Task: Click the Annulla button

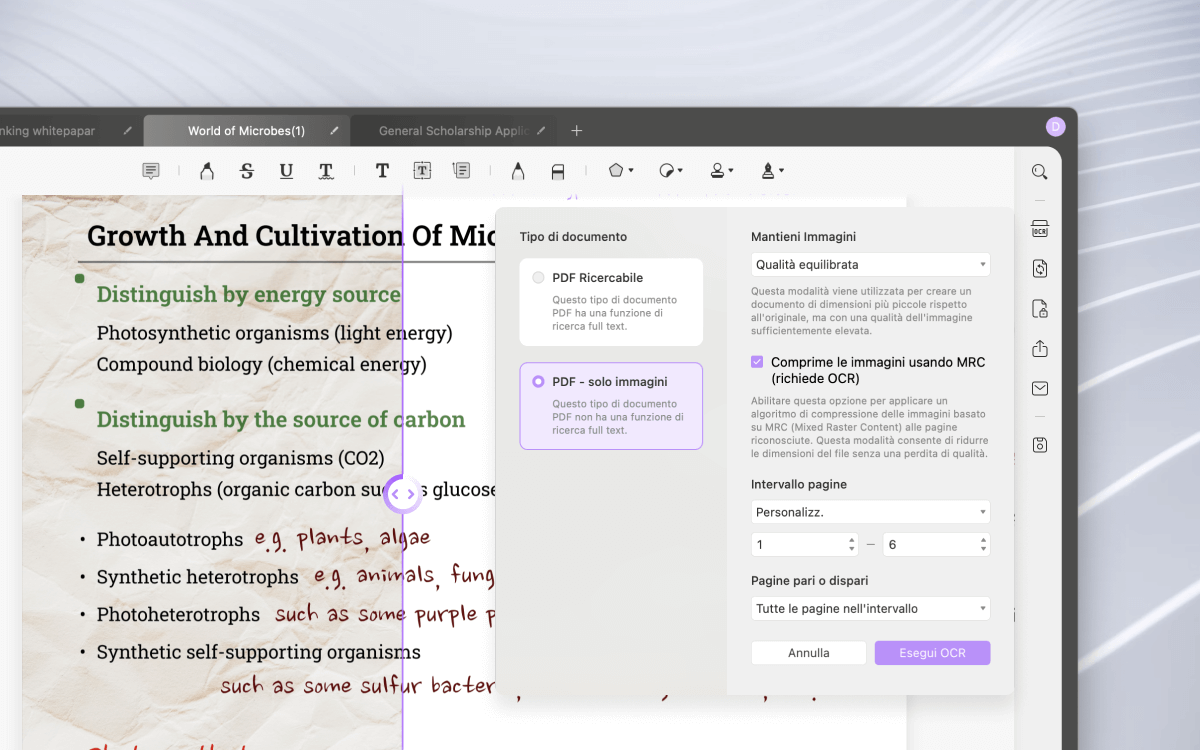Action: [x=809, y=653]
